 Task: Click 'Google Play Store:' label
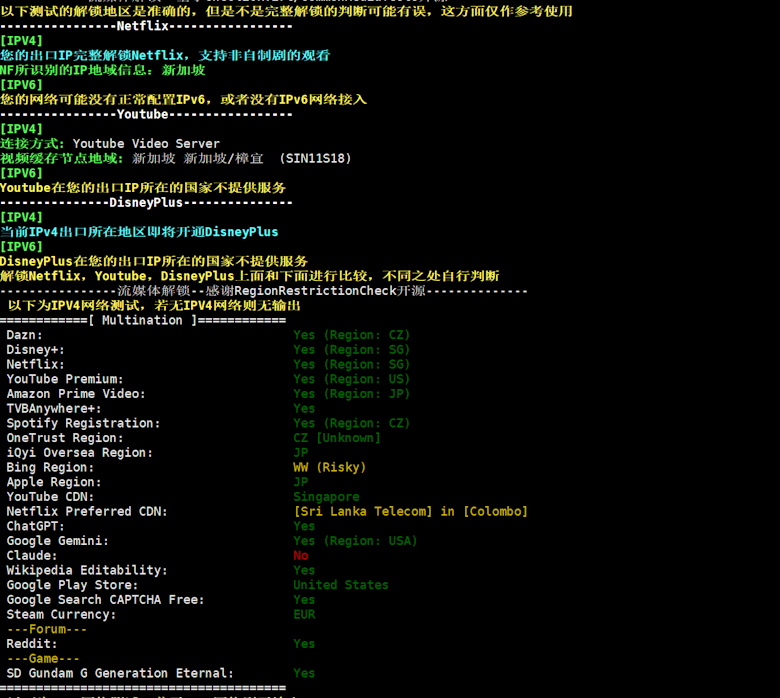[72, 585]
